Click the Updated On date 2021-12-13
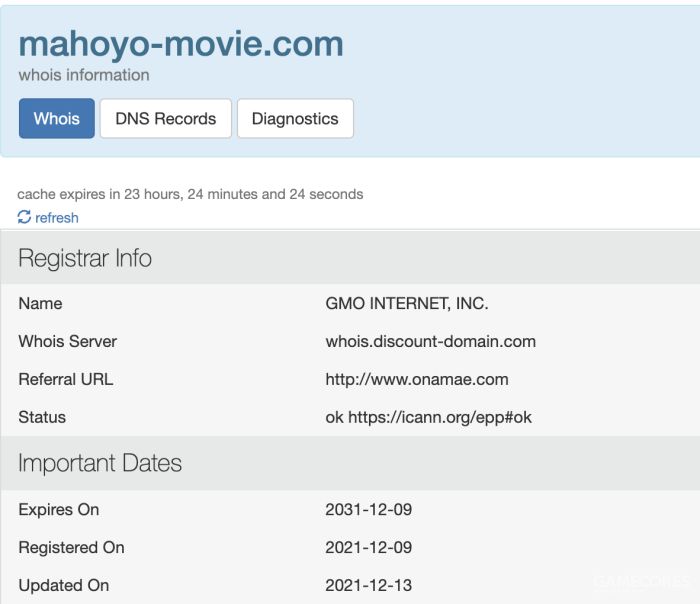The image size is (700, 604). (368, 585)
